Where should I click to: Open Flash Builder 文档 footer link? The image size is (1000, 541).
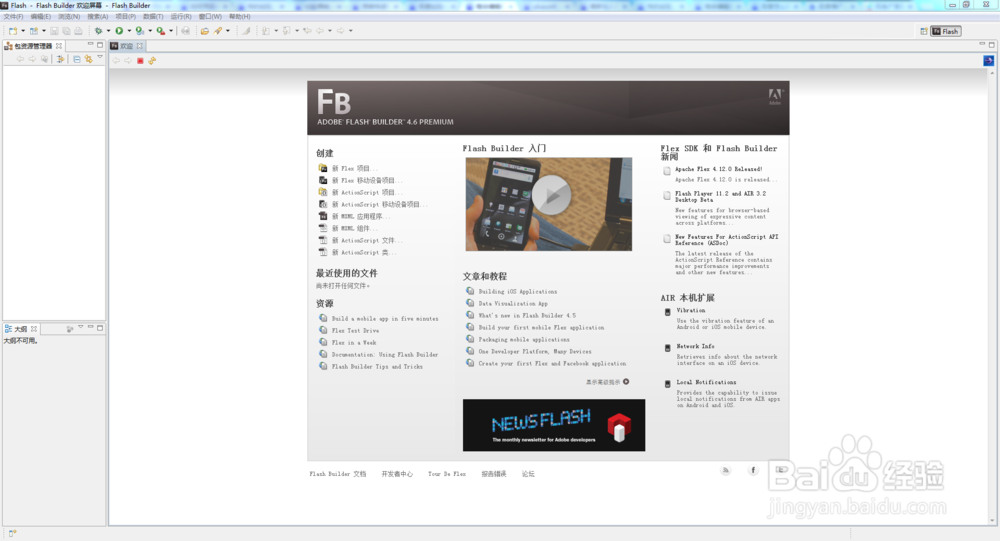pos(338,474)
